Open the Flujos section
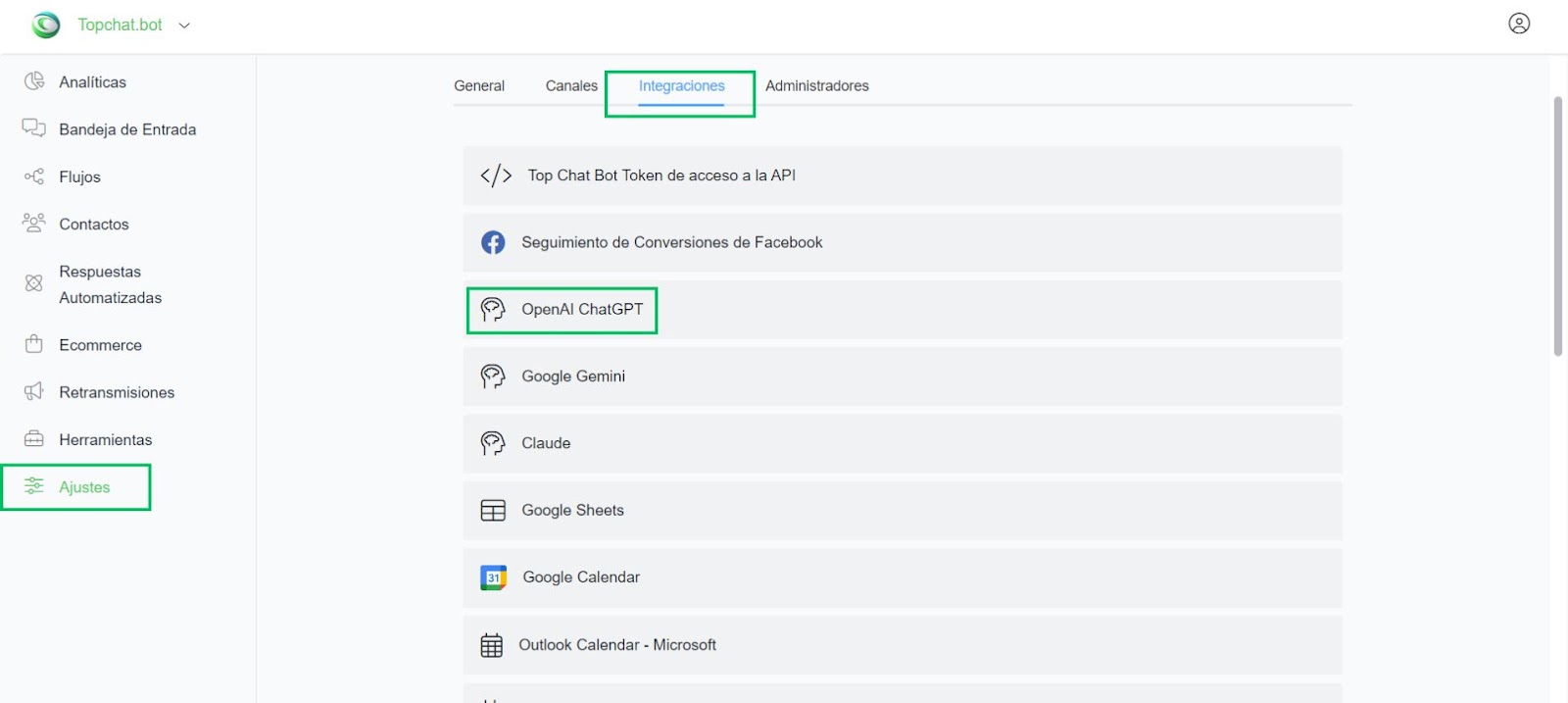1568x703 pixels. point(79,176)
